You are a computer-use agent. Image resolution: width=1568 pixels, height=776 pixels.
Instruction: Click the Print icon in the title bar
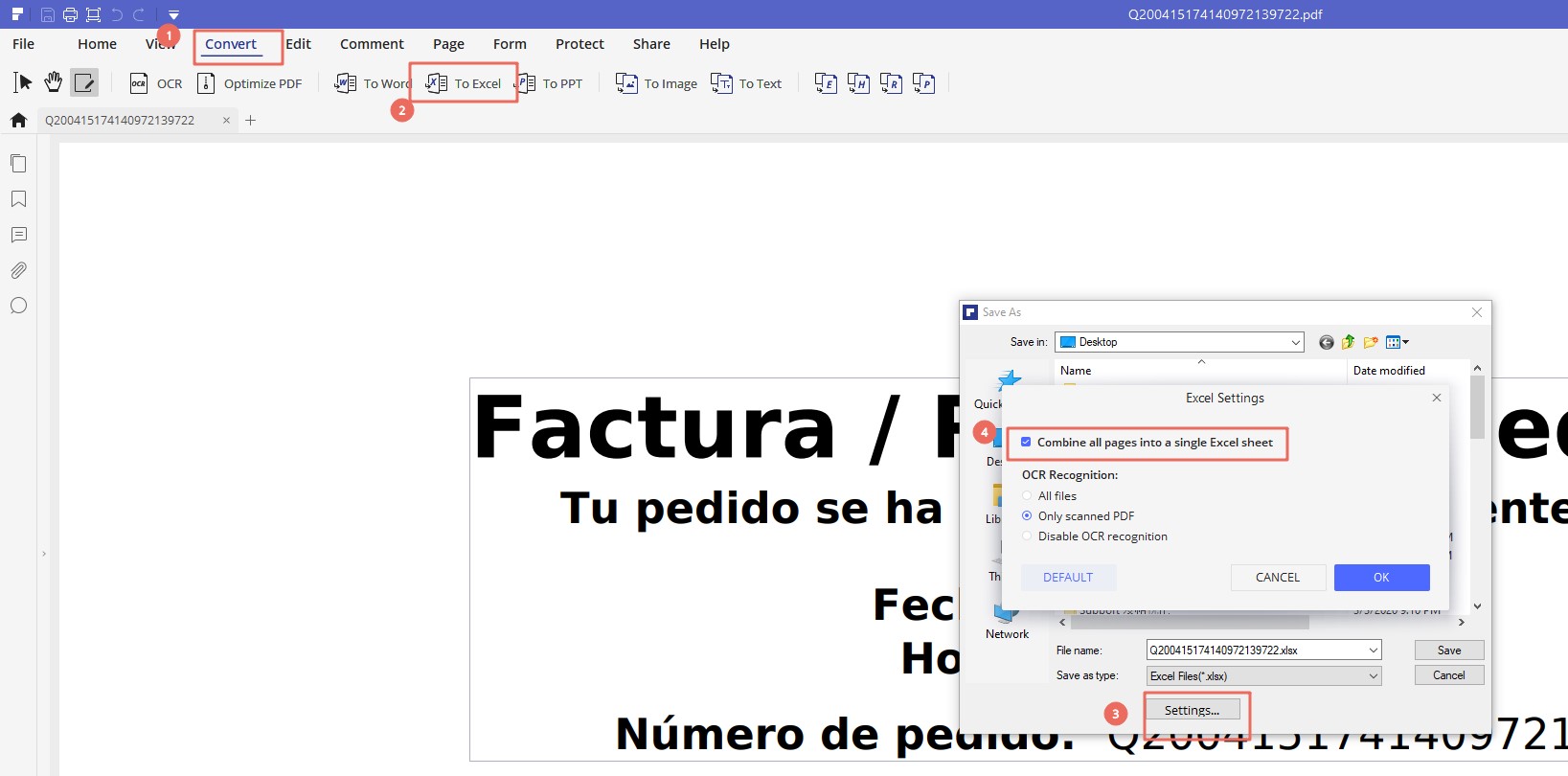[70, 14]
